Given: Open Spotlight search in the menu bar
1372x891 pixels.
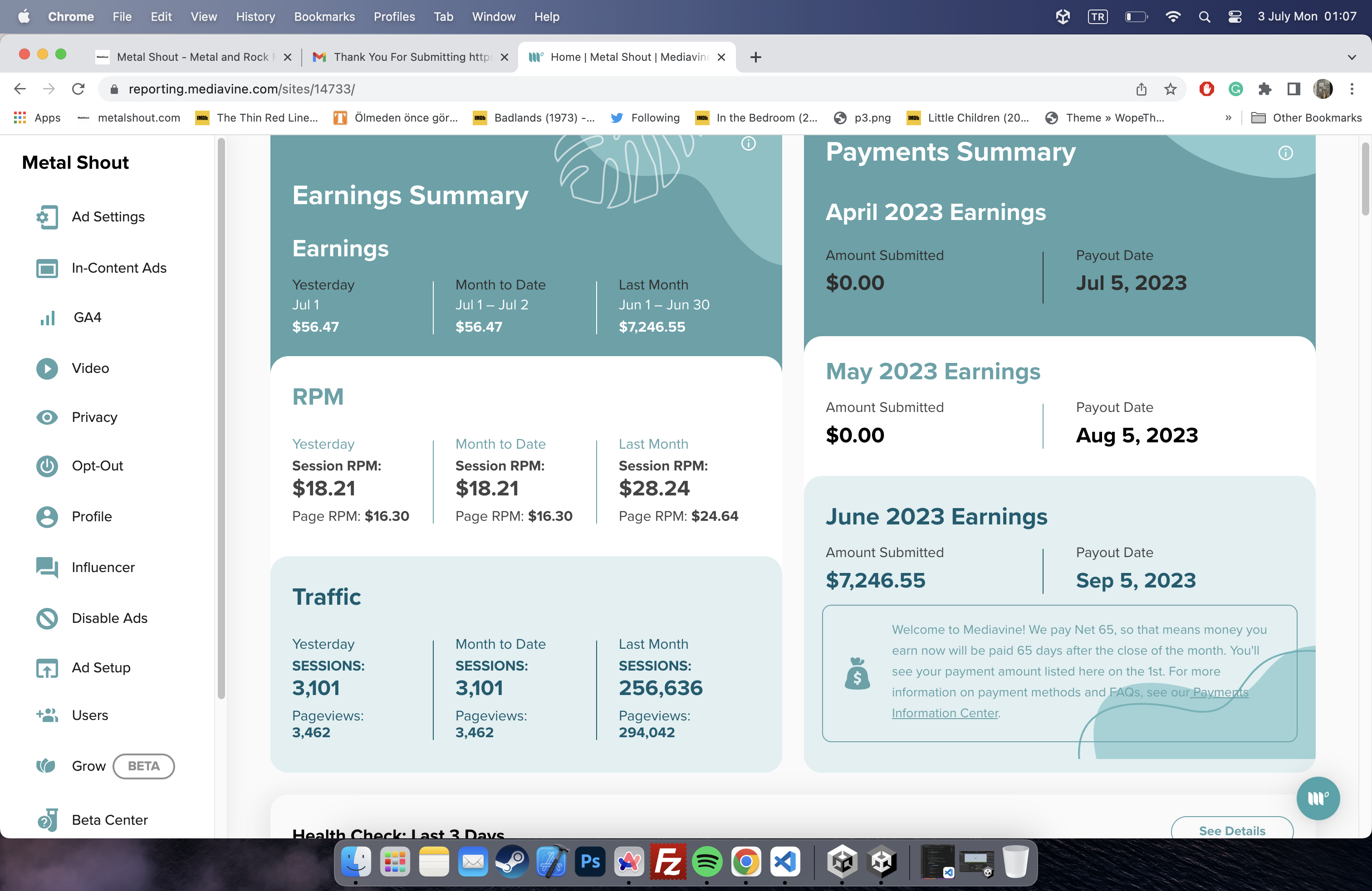Looking at the screenshot, I should click(1204, 17).
